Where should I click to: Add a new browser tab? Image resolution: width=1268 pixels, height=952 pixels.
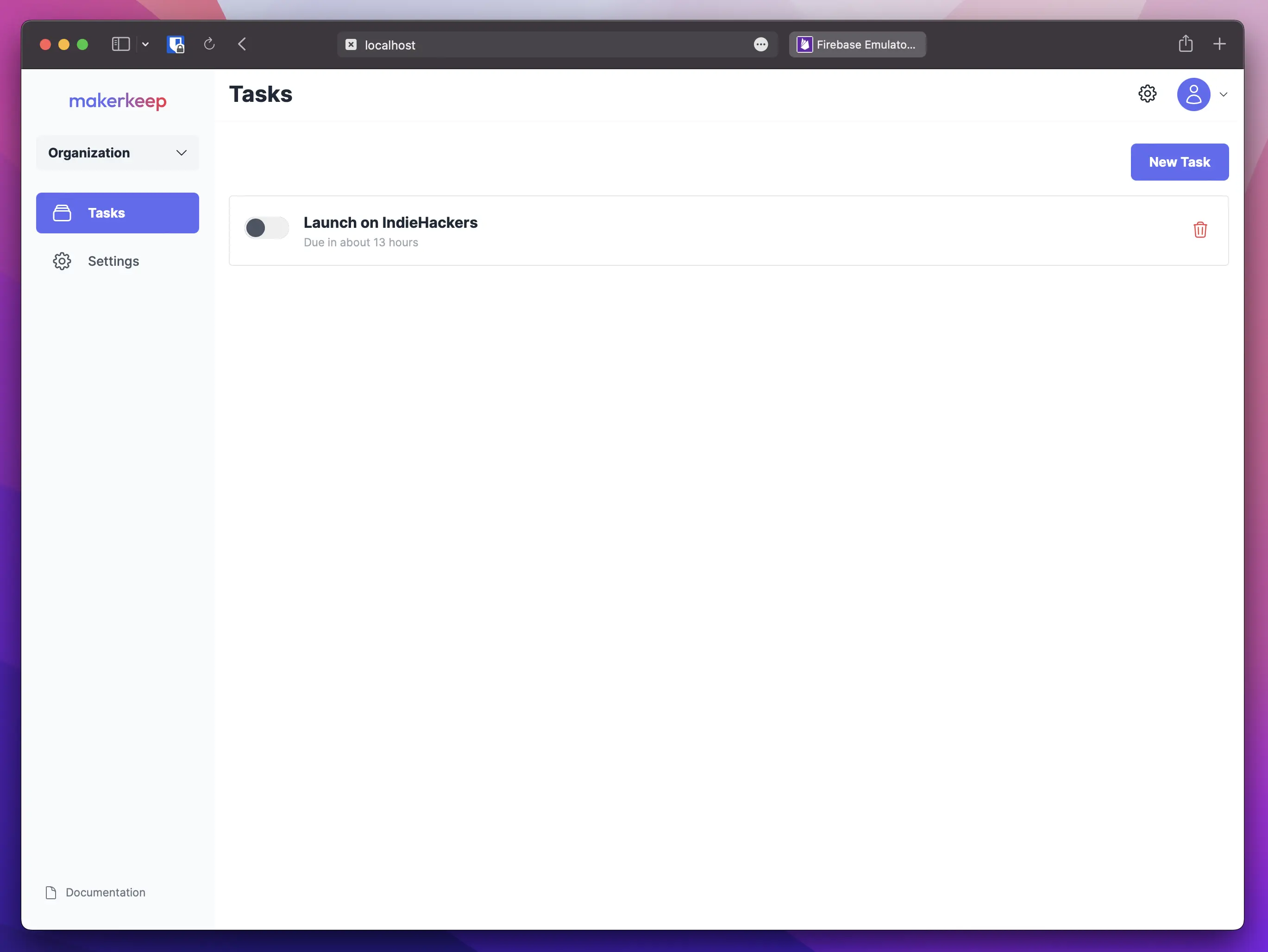click(x=1219, y=44)
